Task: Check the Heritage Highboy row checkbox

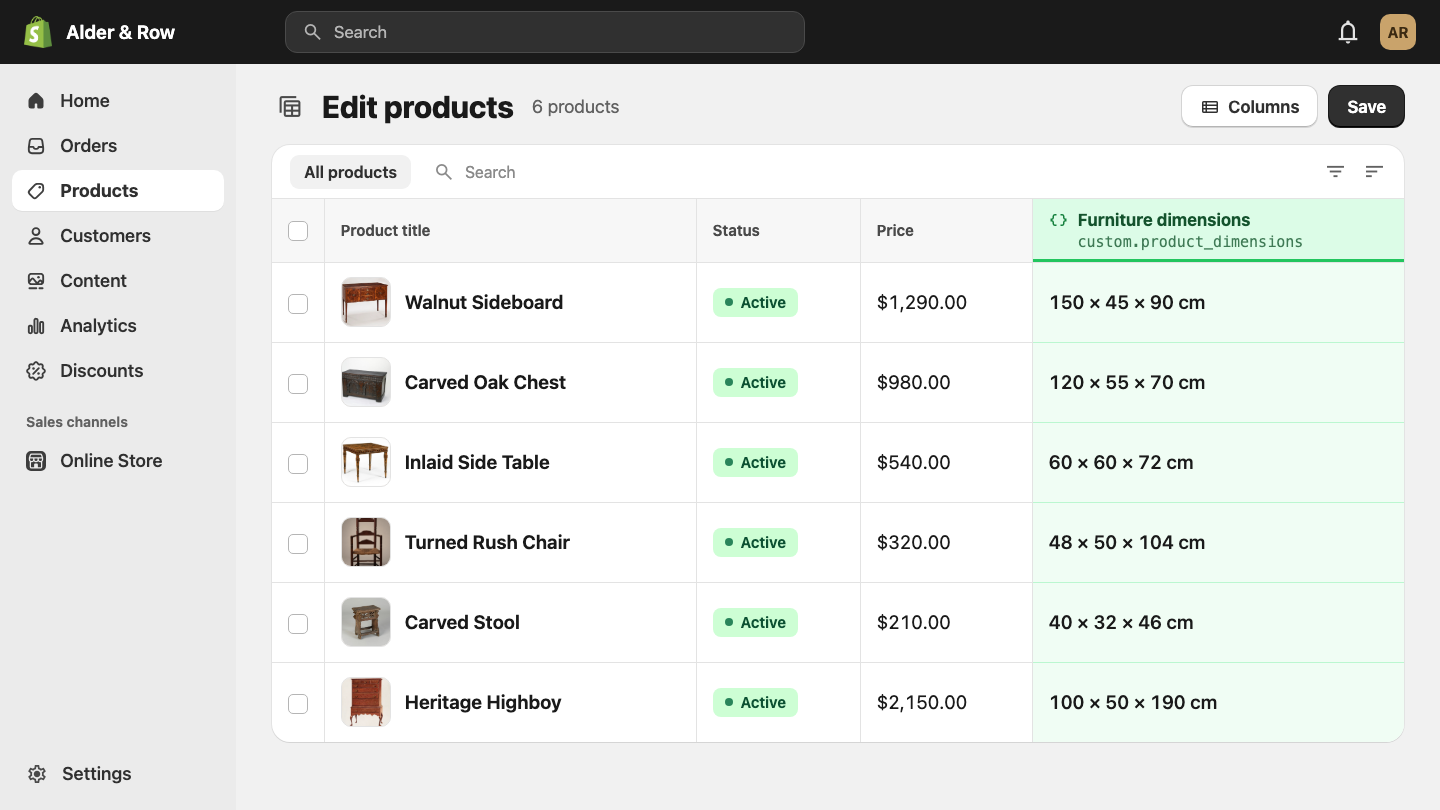Action: 298,703
